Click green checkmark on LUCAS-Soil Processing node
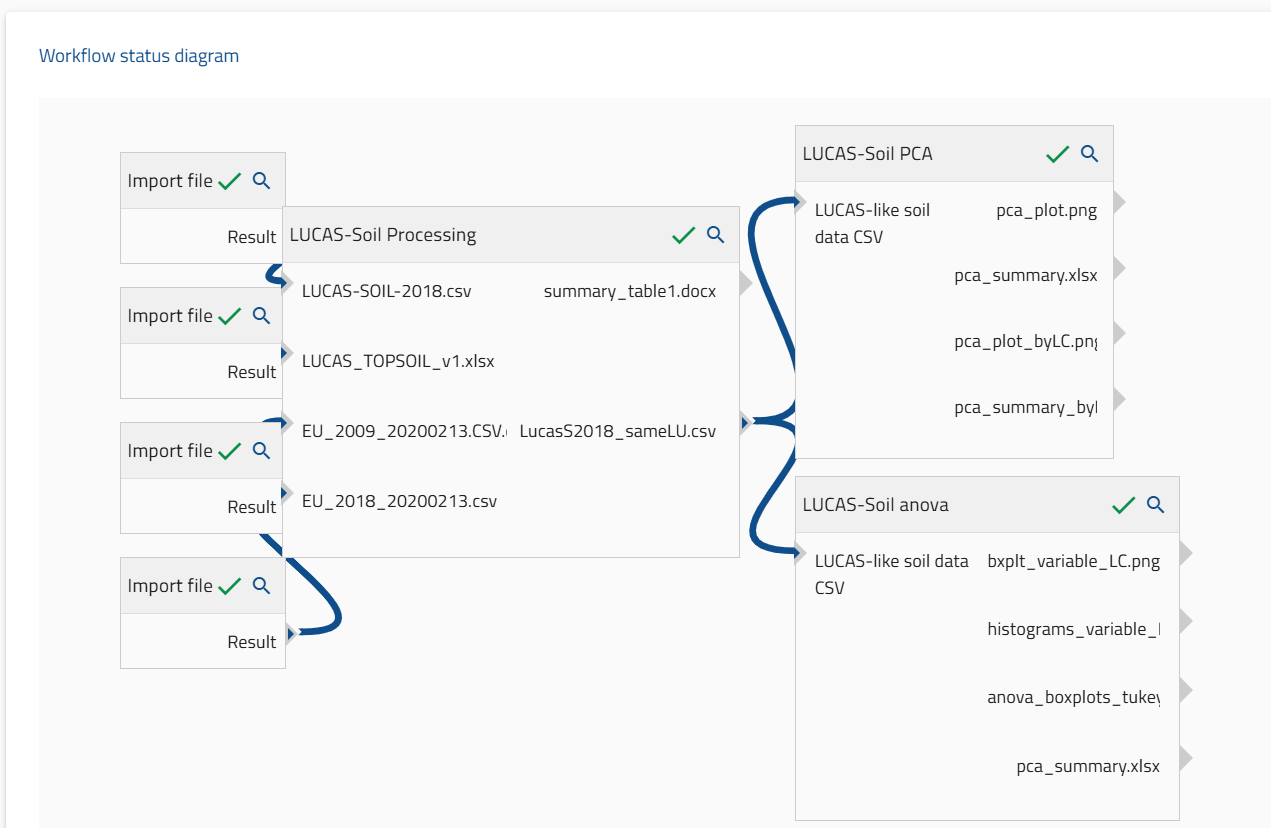 click(x=683, y=236)
